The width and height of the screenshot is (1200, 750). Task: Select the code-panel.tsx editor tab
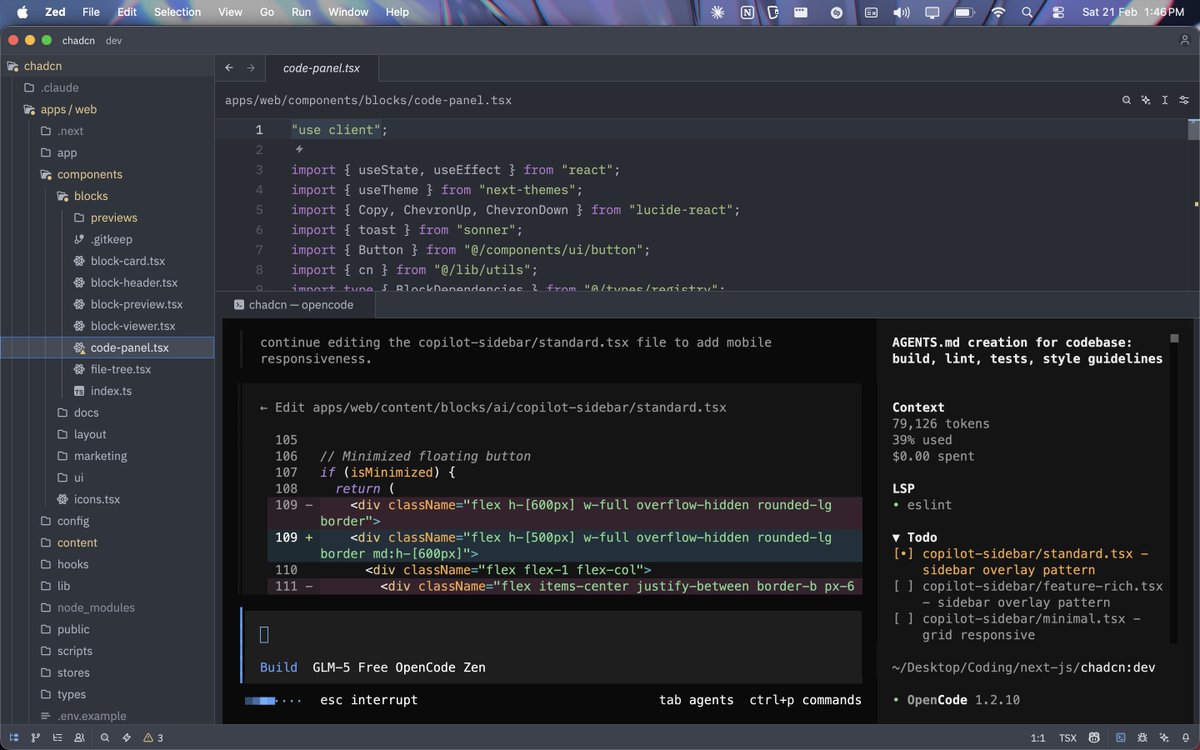(321, 68)
